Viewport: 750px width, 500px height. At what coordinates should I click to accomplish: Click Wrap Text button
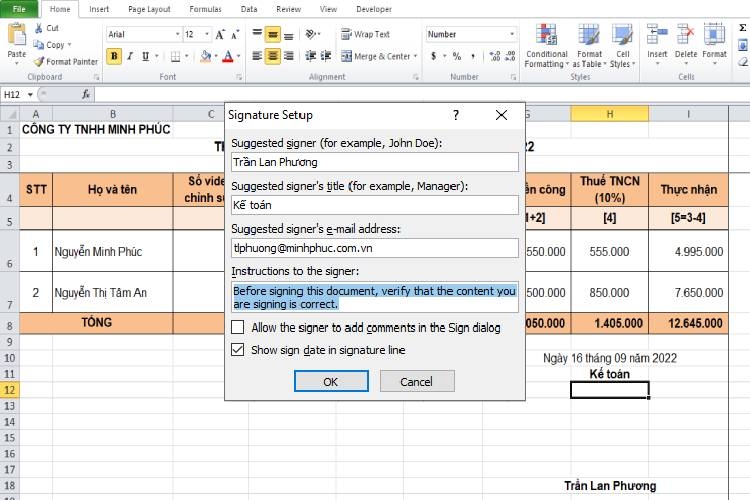tap(365, 34)
